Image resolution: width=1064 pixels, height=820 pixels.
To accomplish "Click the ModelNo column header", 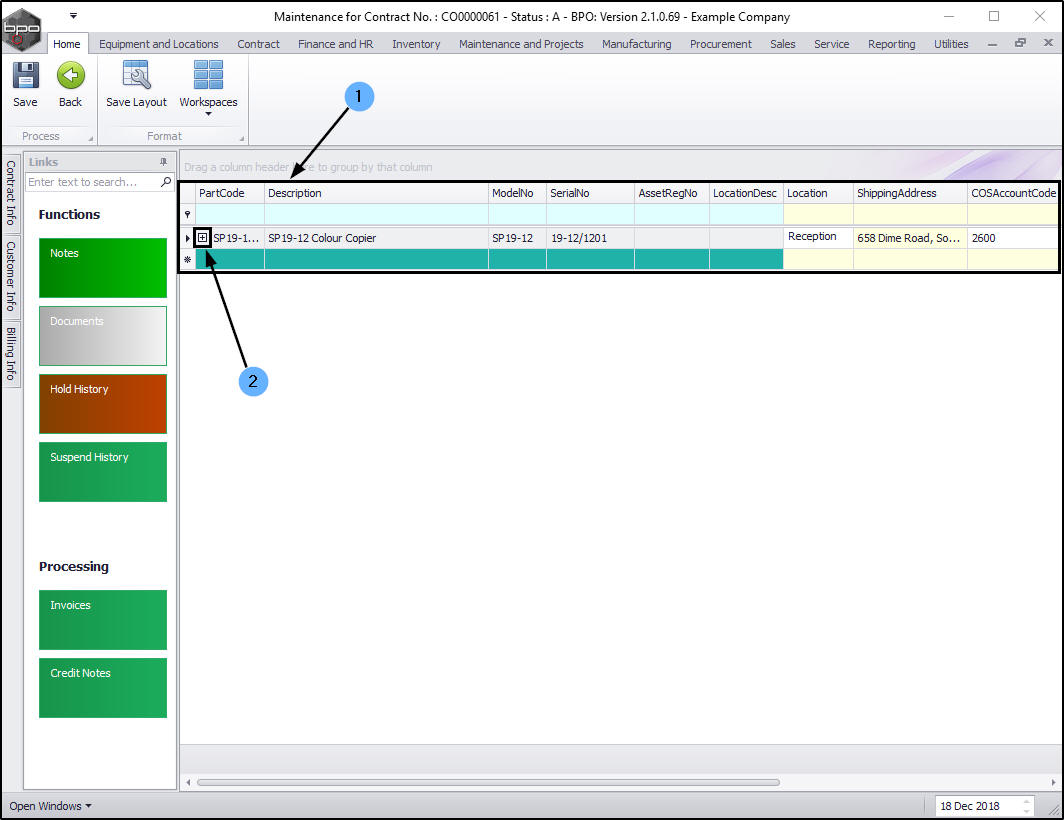I will coord(518,193).
